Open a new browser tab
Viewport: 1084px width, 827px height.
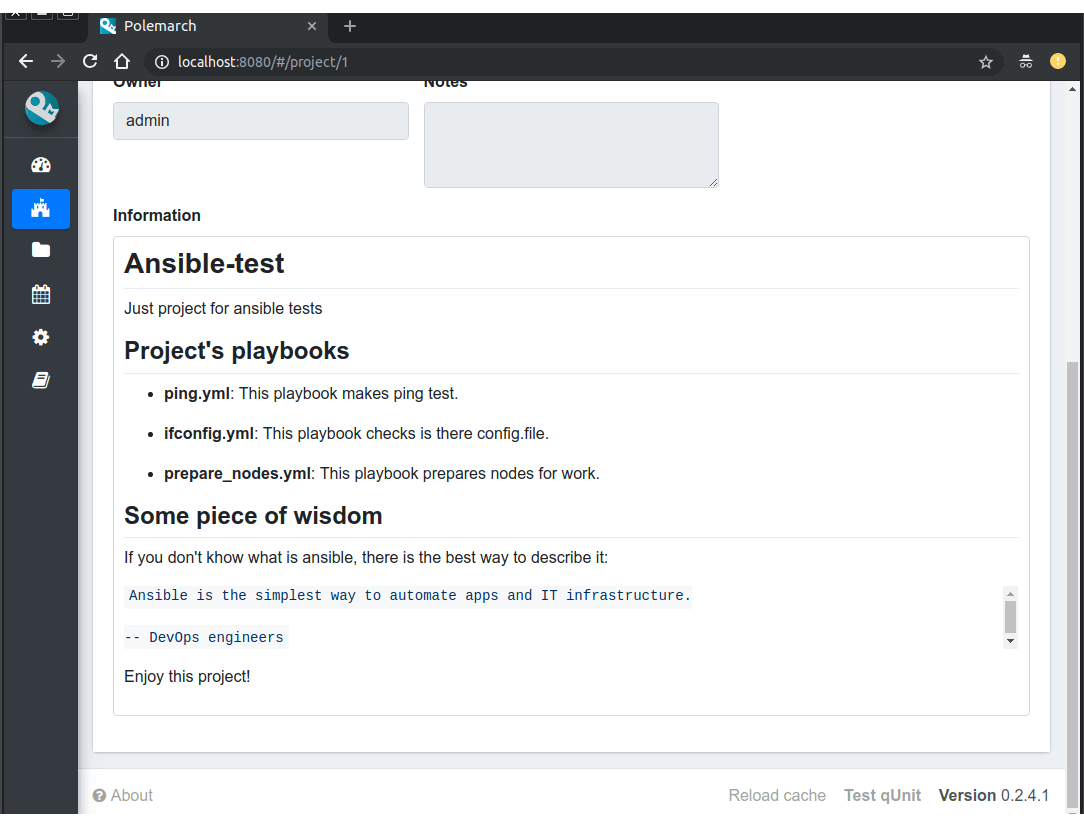click(x=350, y=26)
